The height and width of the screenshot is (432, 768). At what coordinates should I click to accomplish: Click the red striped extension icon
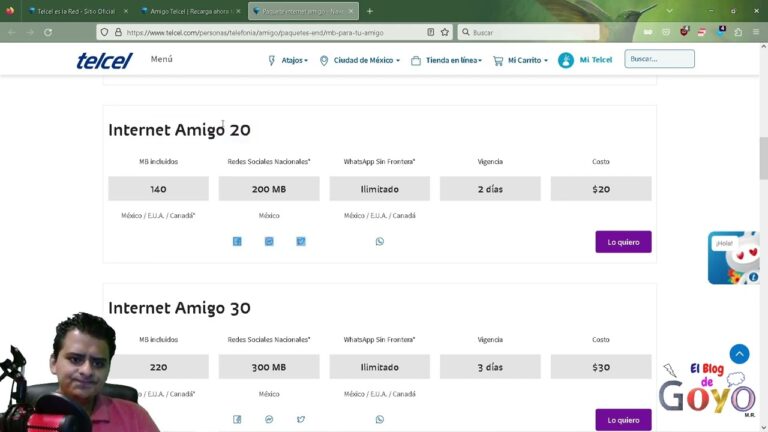click(x=702, y=32)
